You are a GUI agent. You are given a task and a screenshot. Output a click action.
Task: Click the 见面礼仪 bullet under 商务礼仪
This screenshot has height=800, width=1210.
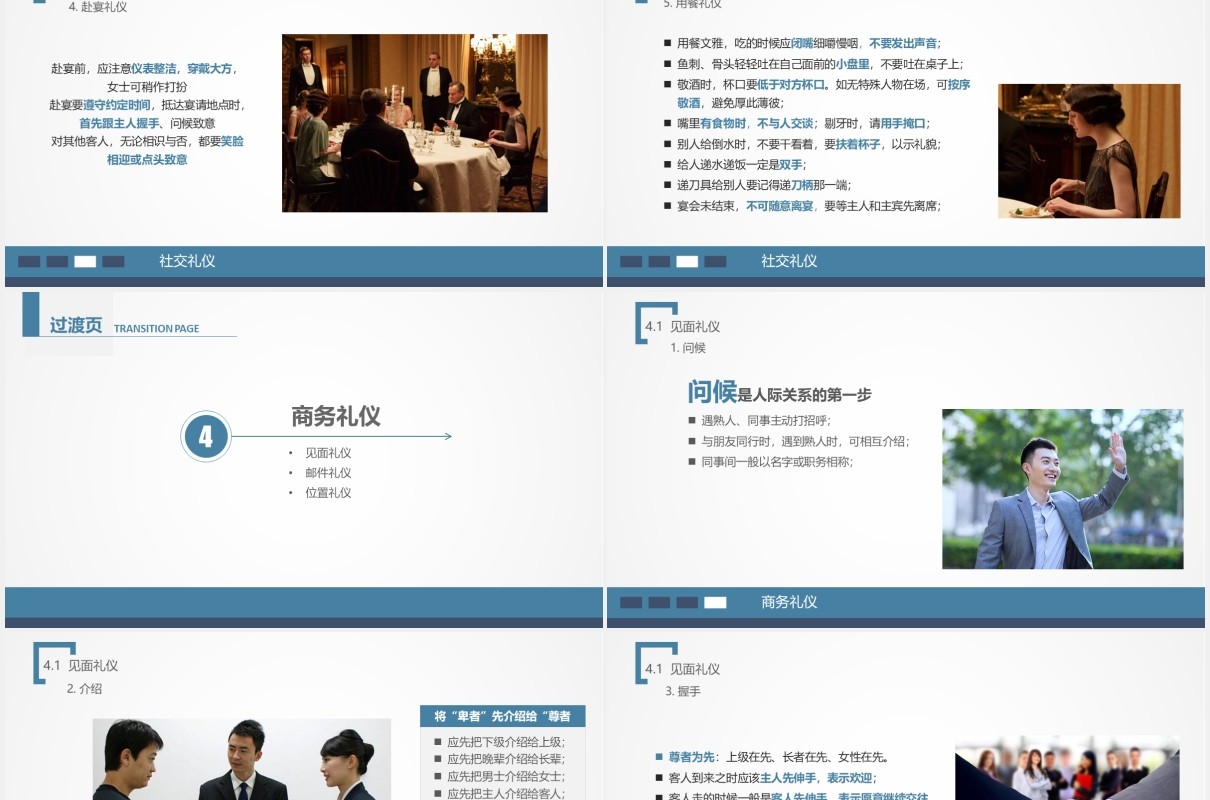click(328, 453)
